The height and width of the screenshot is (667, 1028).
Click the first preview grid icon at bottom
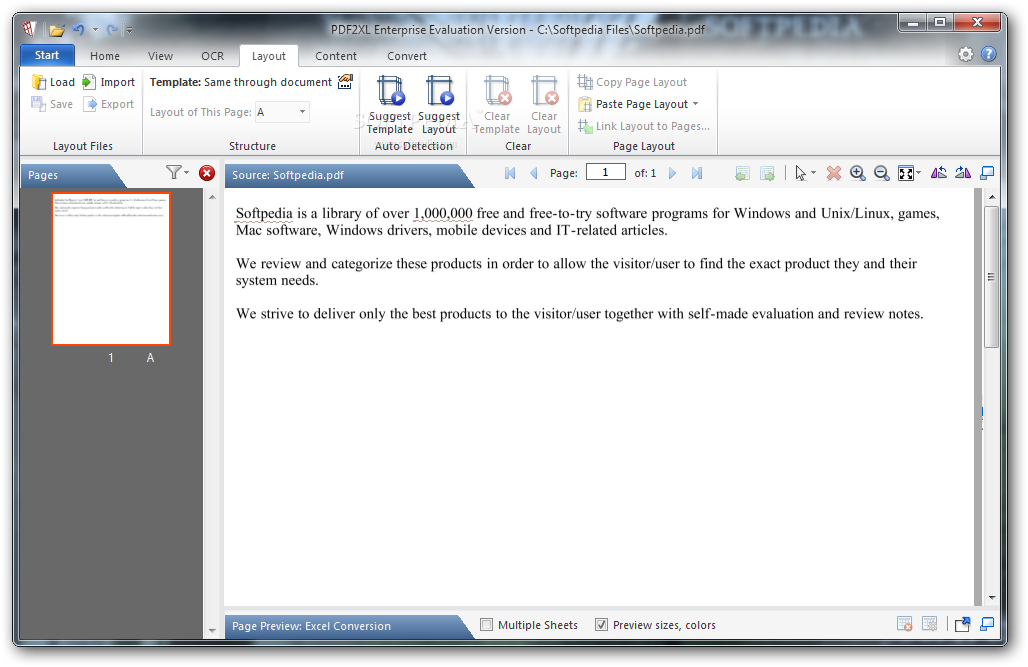pyautogui.click(x=905, y=624)
